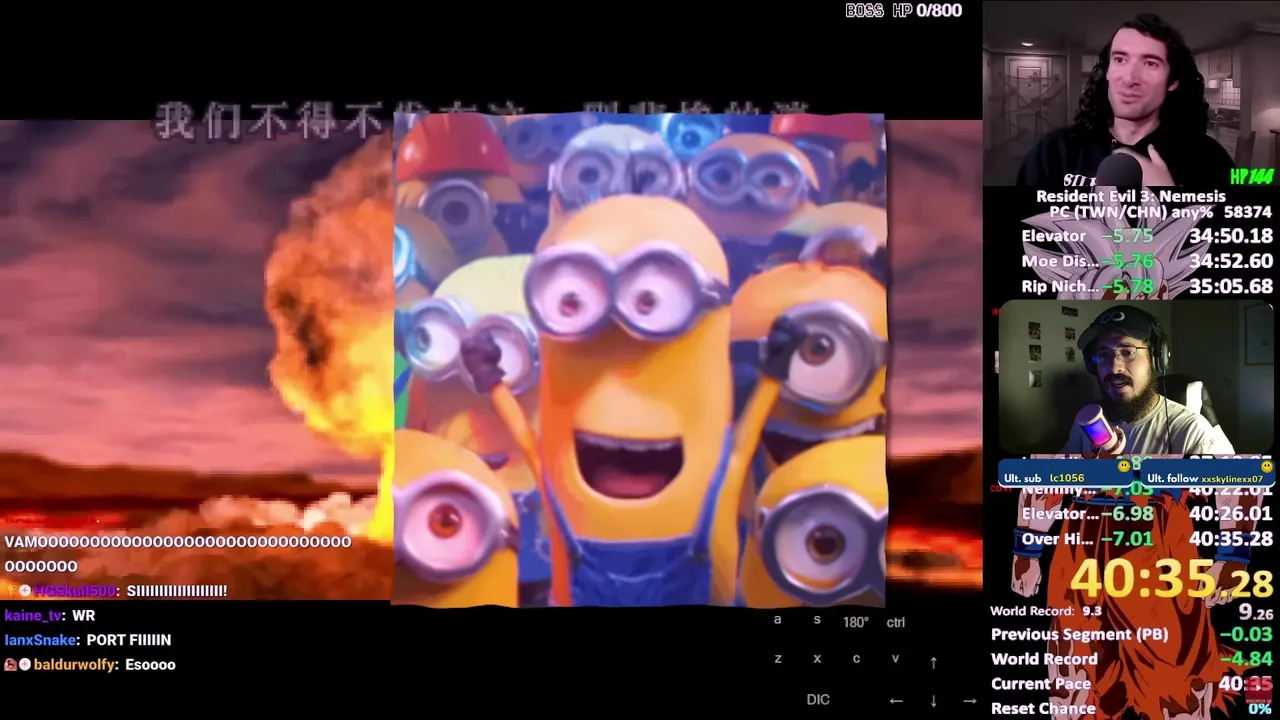1280x720 pixels.
Task: Open IanxSnake chat username
Action: 41,640
